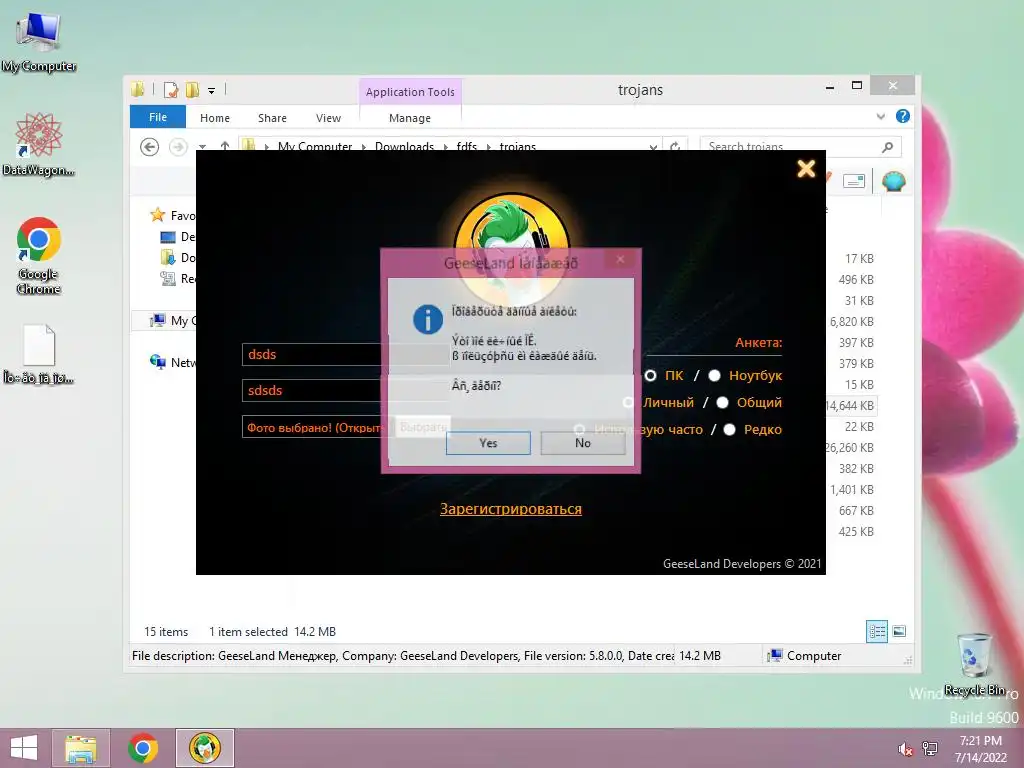
Task: Open the Recycle Bin desktop icon
Action: tap(974, 664)
